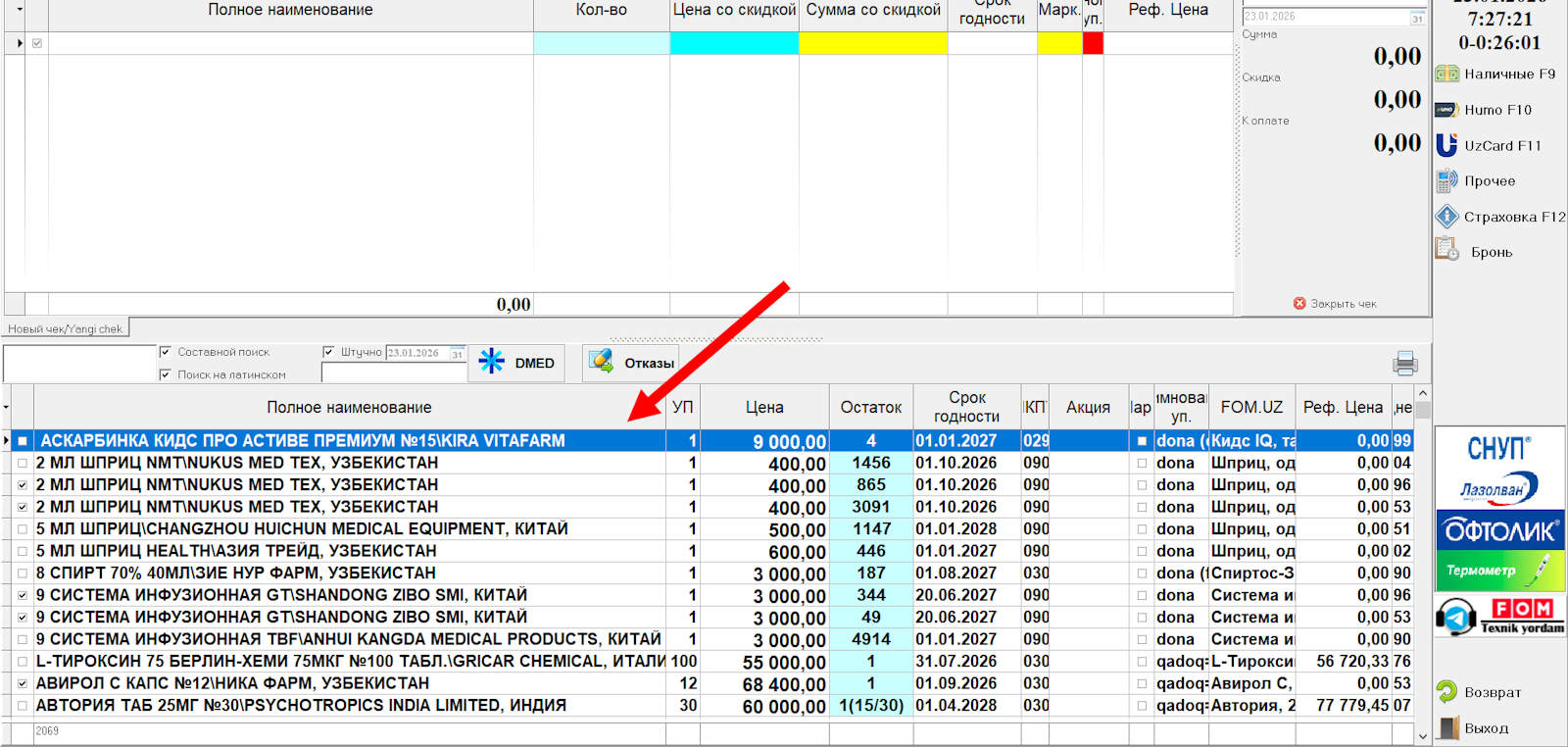Disable the Поиск на латинском checkbox
The image size is (1568, 747).
(166, 374)
